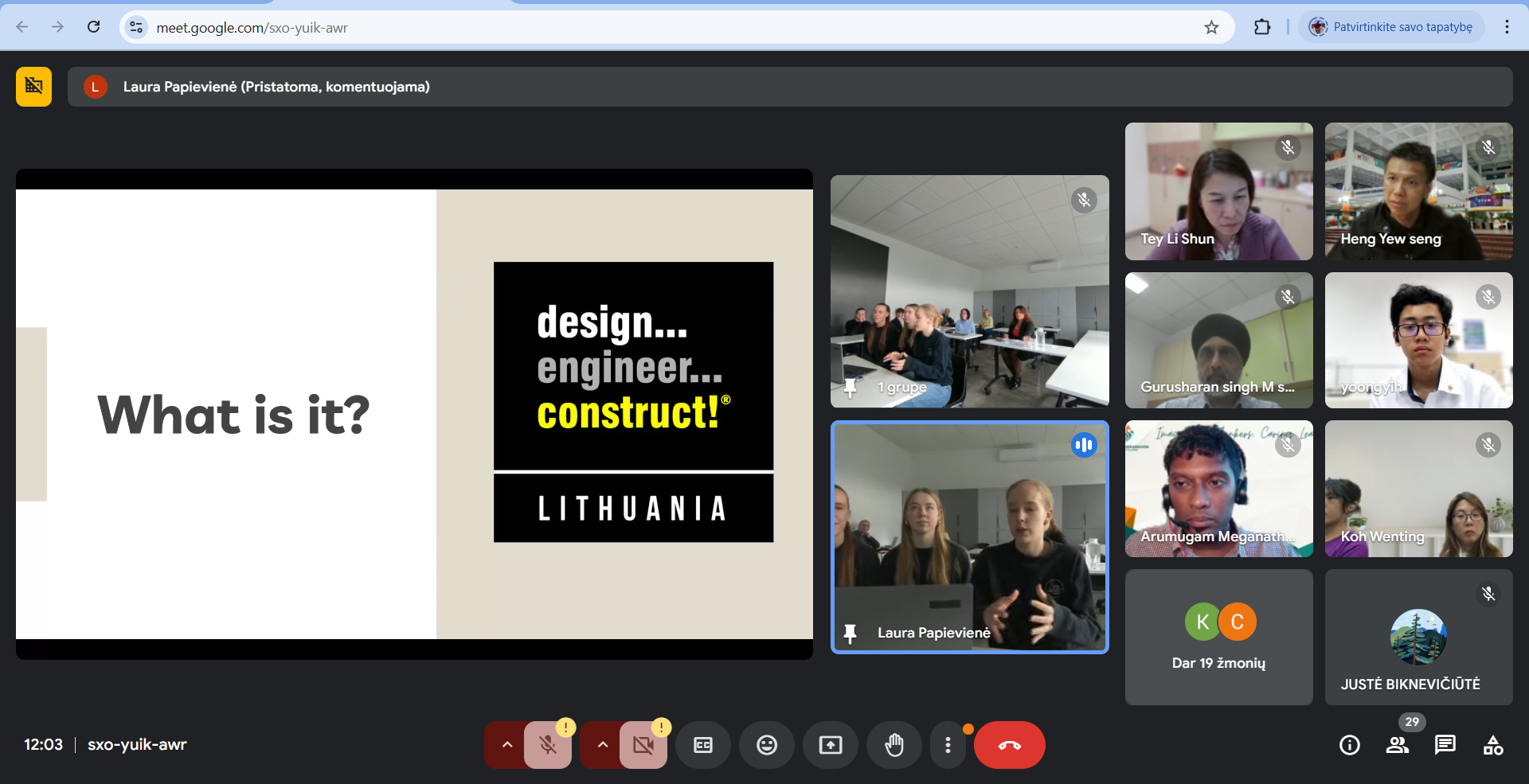Select the Laura Papievienė presentation banner
The image size is (1529, 784).
point(790,87)
